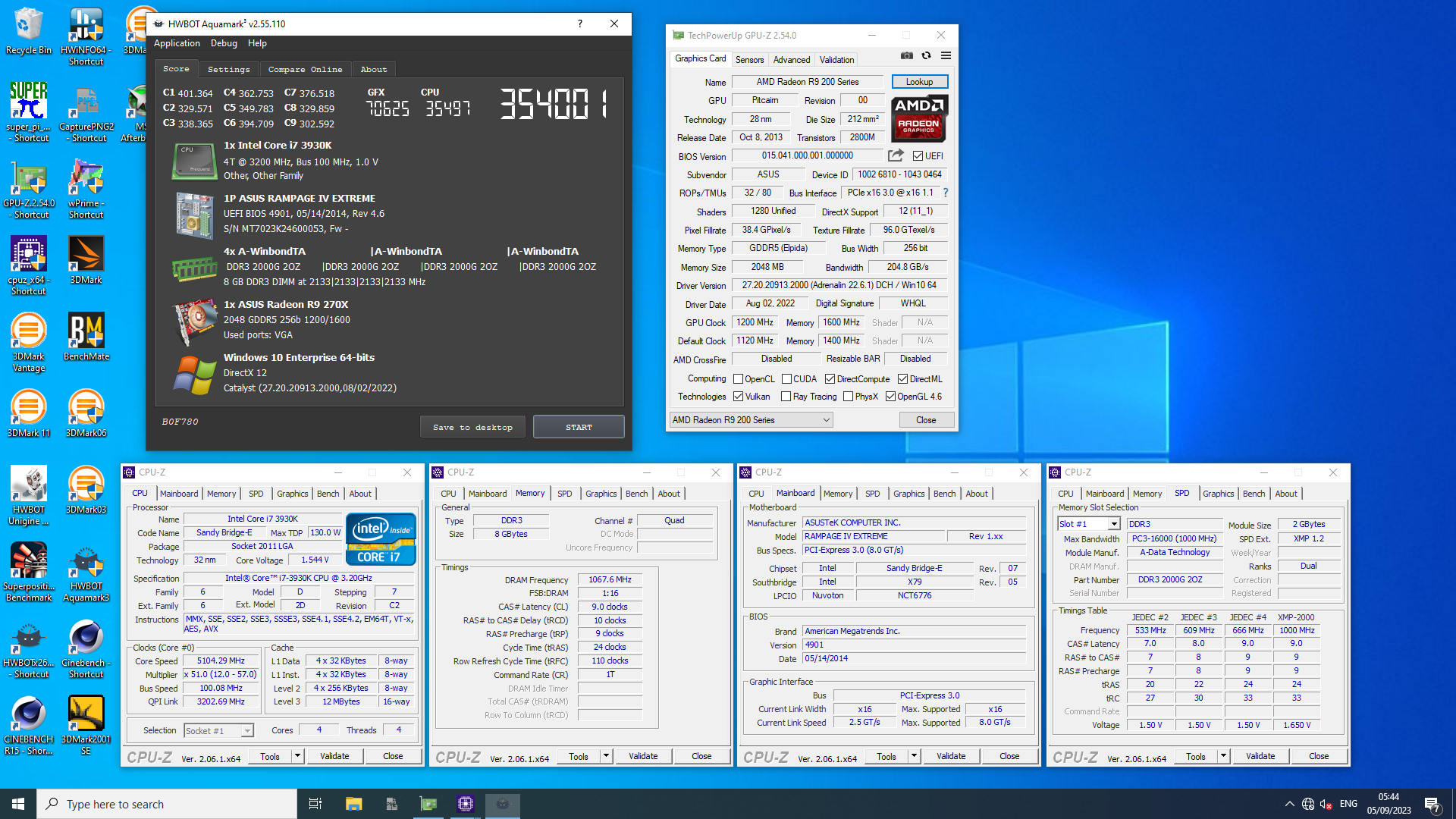Viewport: 1456px width, 819px height.
Task: Click GPU-Z screenshot camera icon
Action: pos(906,55)
